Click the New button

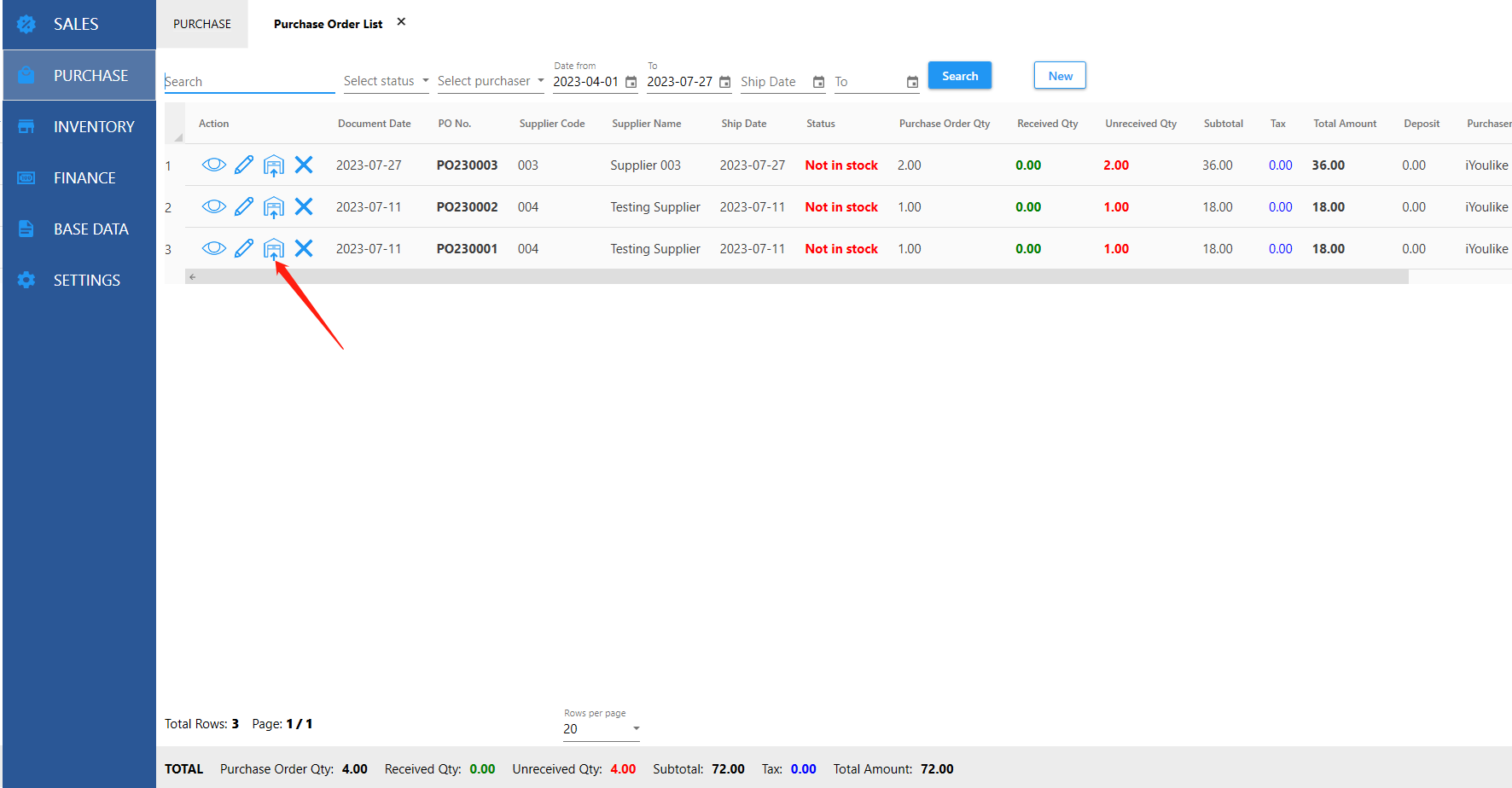[1060, 76]
